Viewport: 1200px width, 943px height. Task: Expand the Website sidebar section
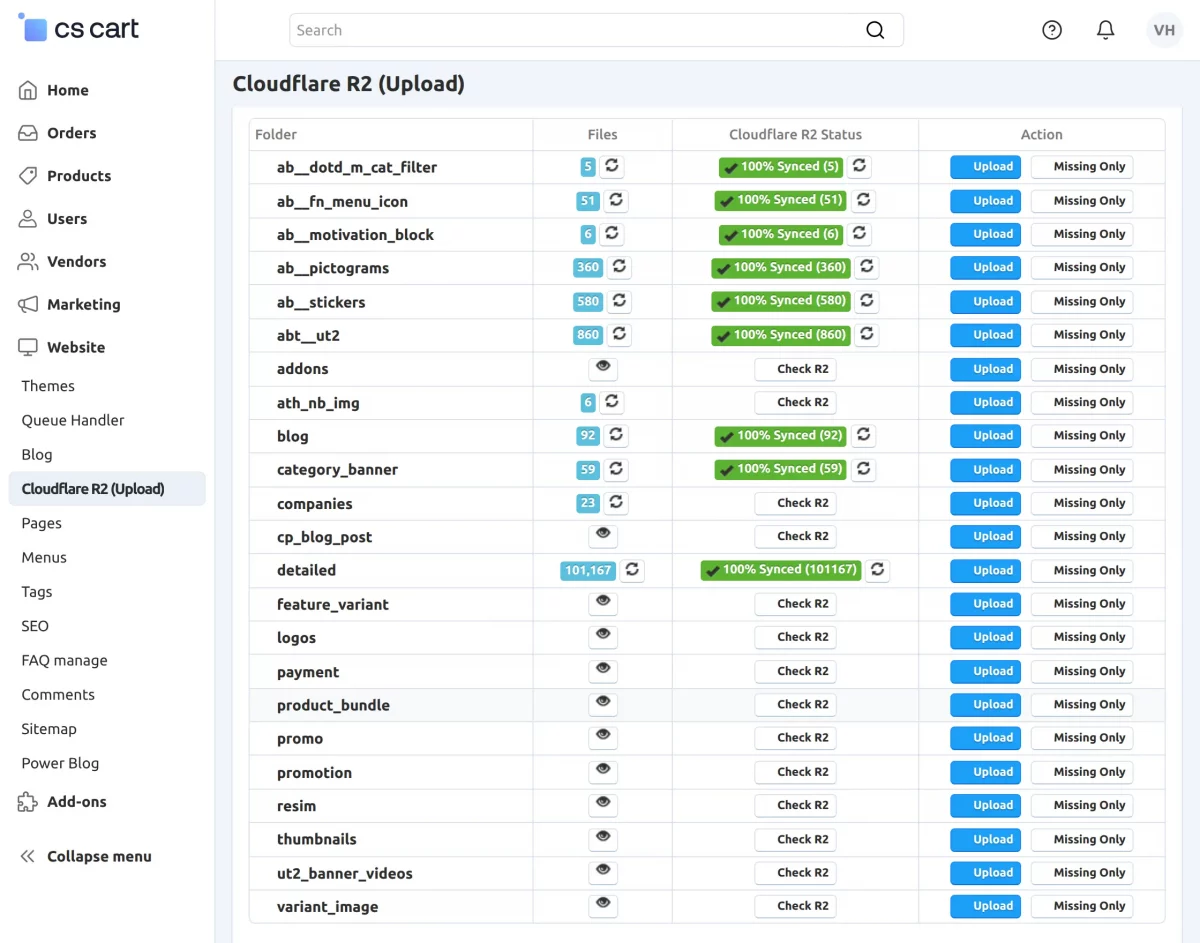coord(62,347)
